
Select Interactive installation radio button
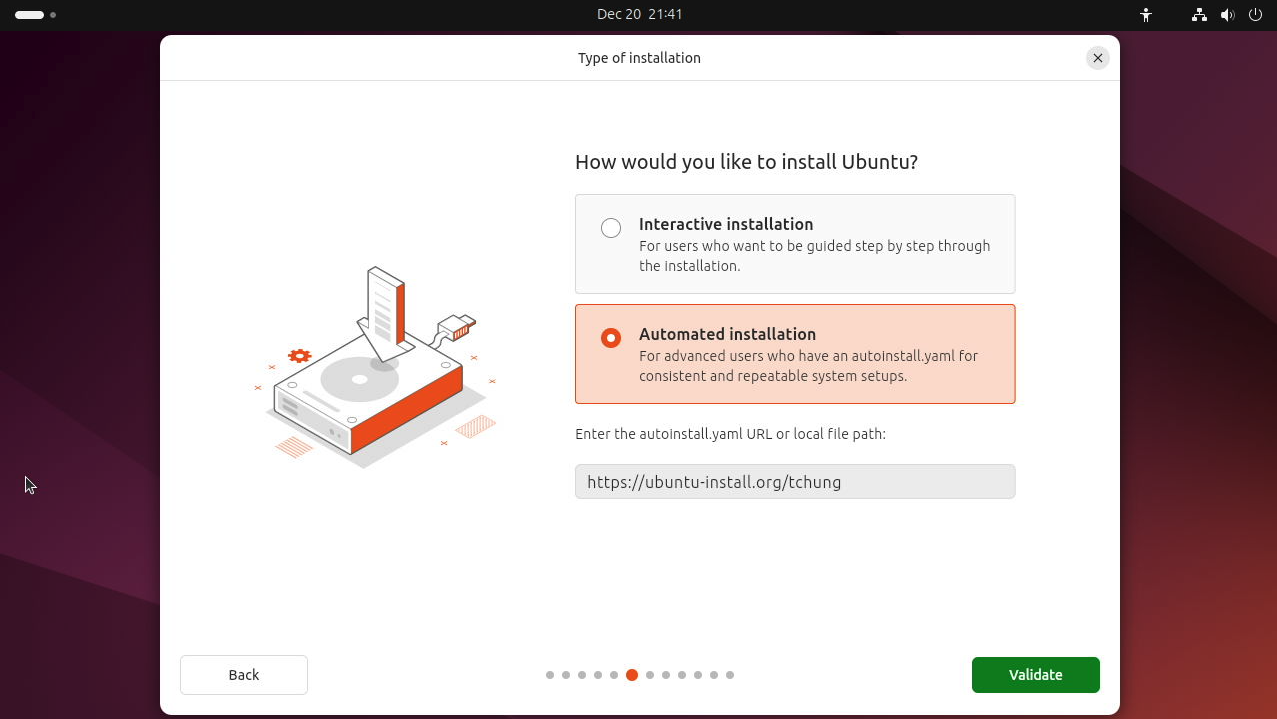611,228
